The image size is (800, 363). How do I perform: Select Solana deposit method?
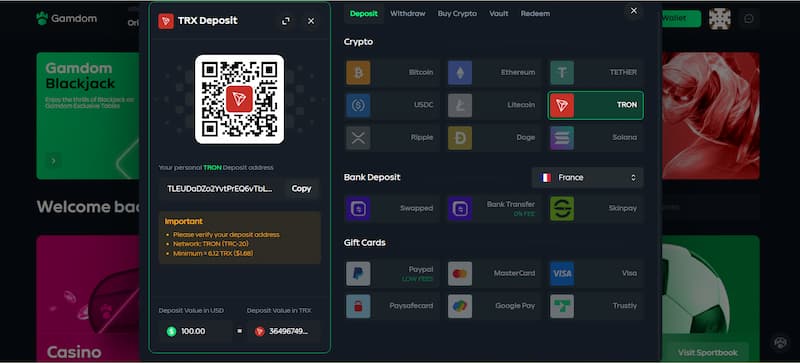[x=596, y=138]
